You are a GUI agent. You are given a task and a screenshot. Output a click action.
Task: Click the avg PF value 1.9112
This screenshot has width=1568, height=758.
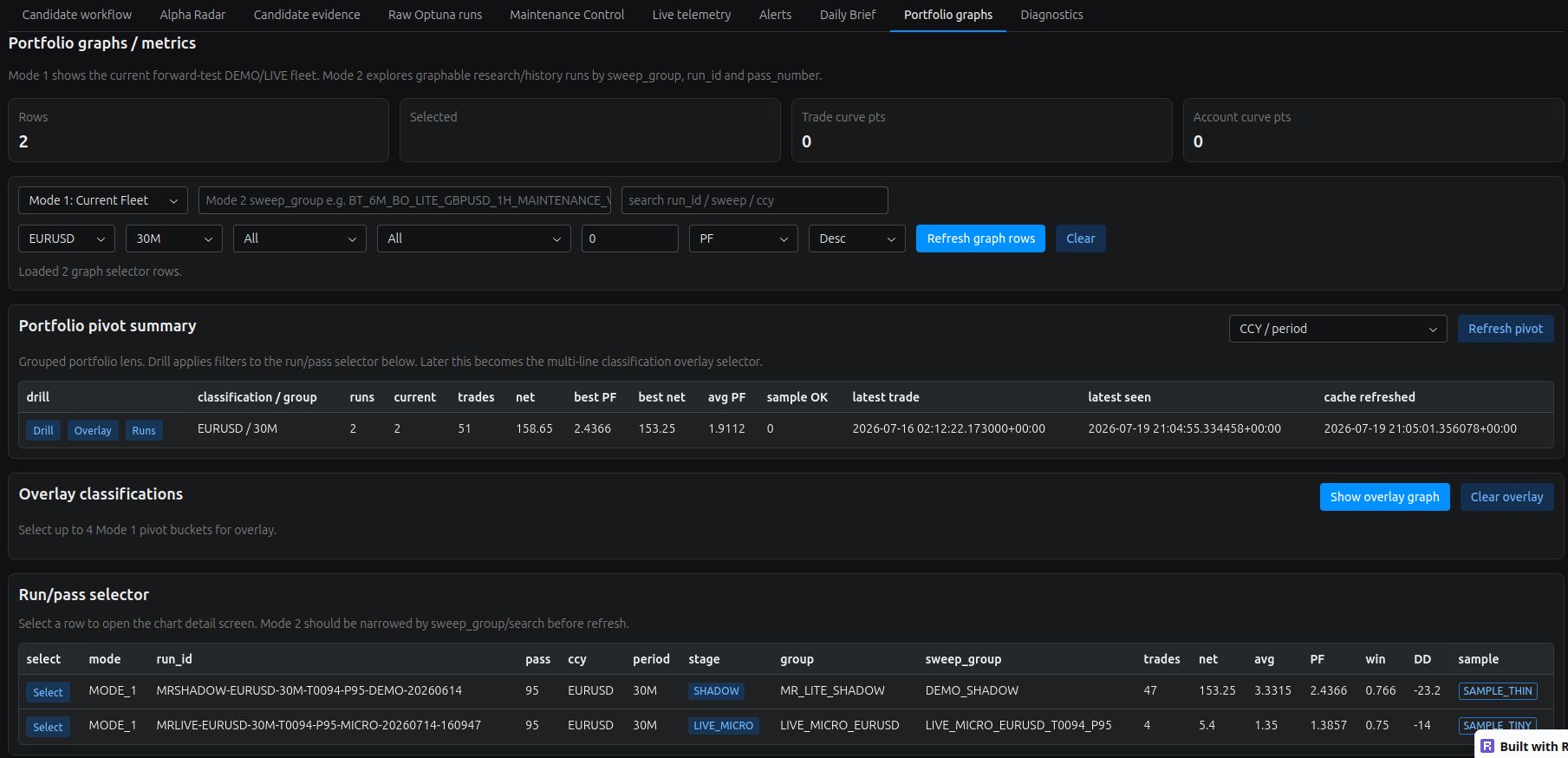coord(726,428)
